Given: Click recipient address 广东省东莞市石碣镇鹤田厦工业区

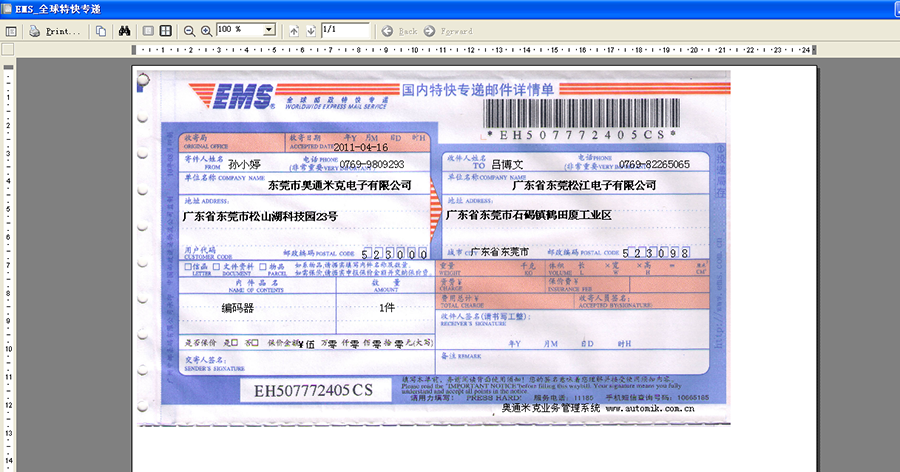Looking at the screenshot, I should [x=529, y=215].
